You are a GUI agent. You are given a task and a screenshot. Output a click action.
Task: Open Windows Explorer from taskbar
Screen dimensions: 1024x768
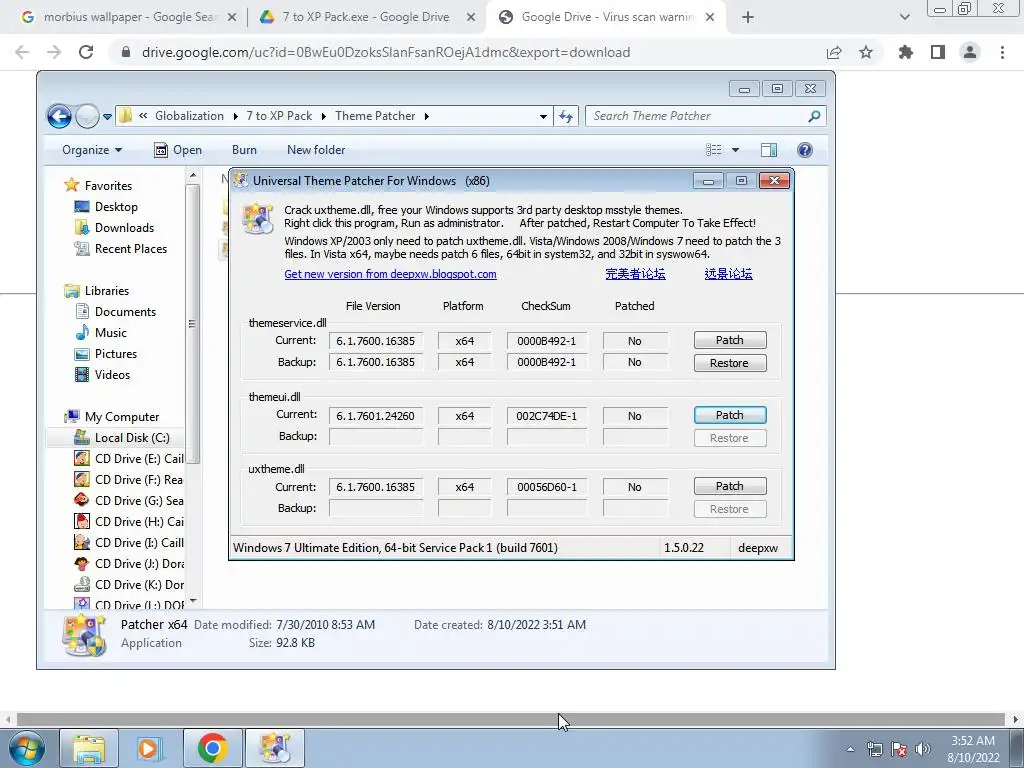point(89,748)
